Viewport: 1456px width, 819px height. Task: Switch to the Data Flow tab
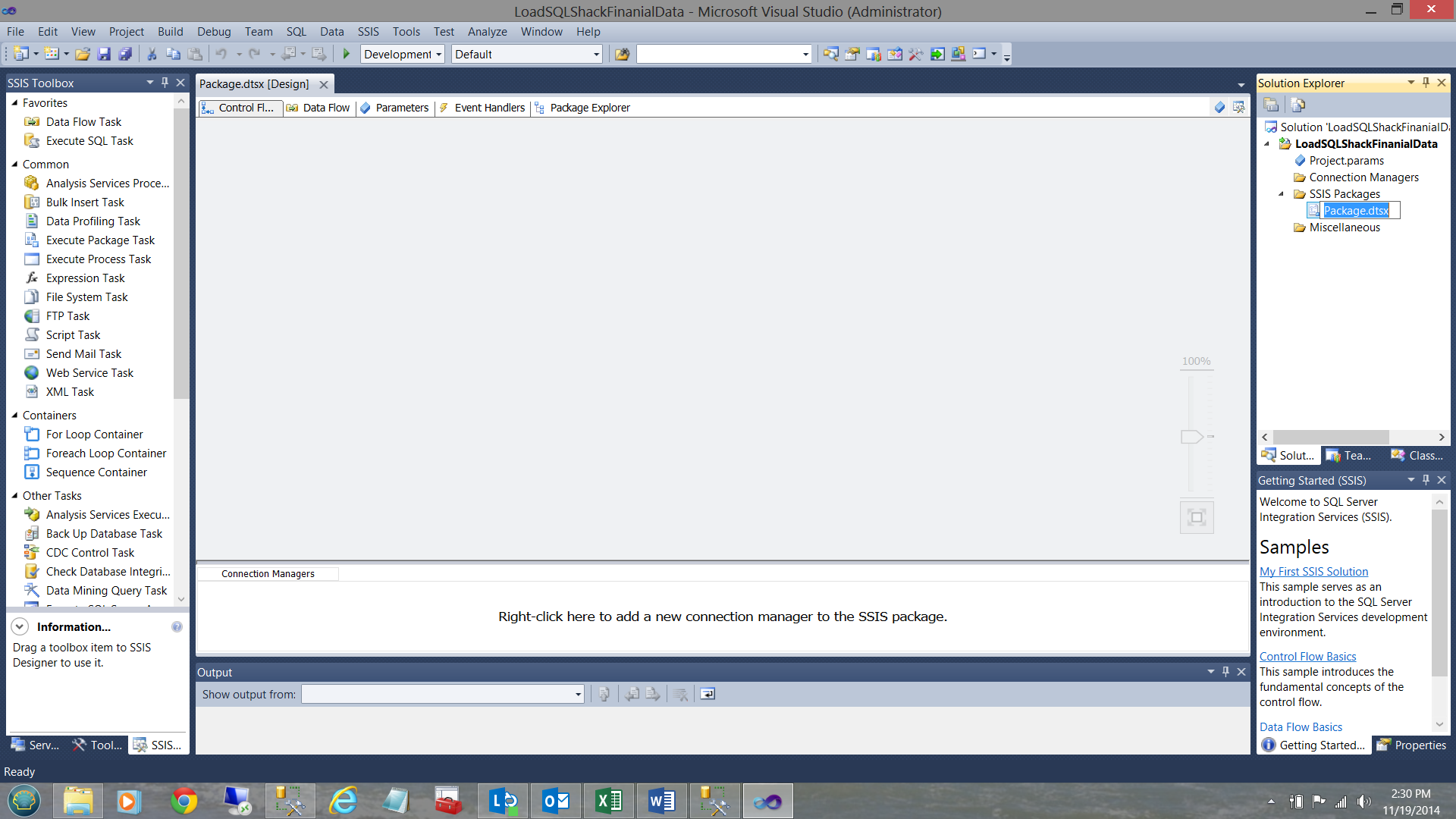(319, 108)
